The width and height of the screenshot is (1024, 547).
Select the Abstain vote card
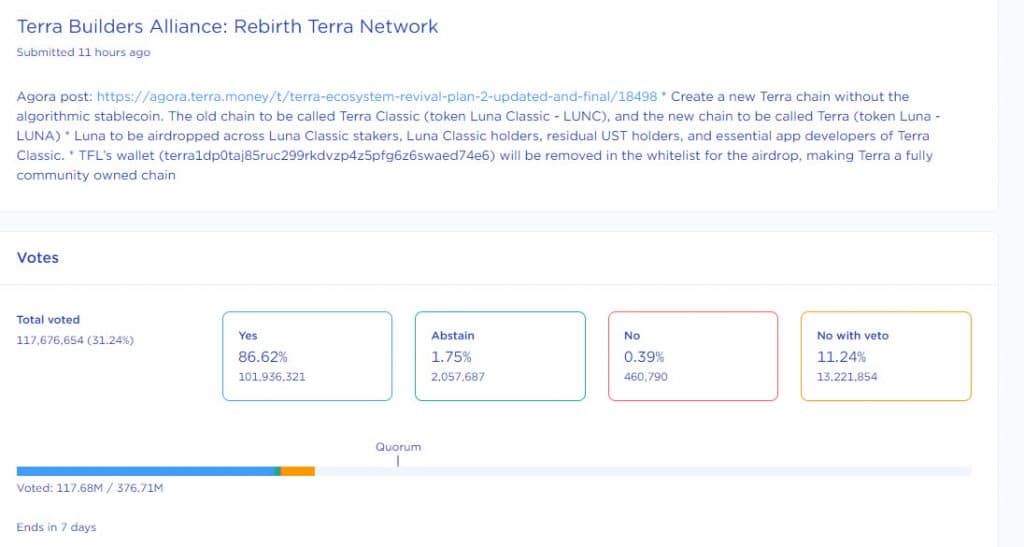500,356
